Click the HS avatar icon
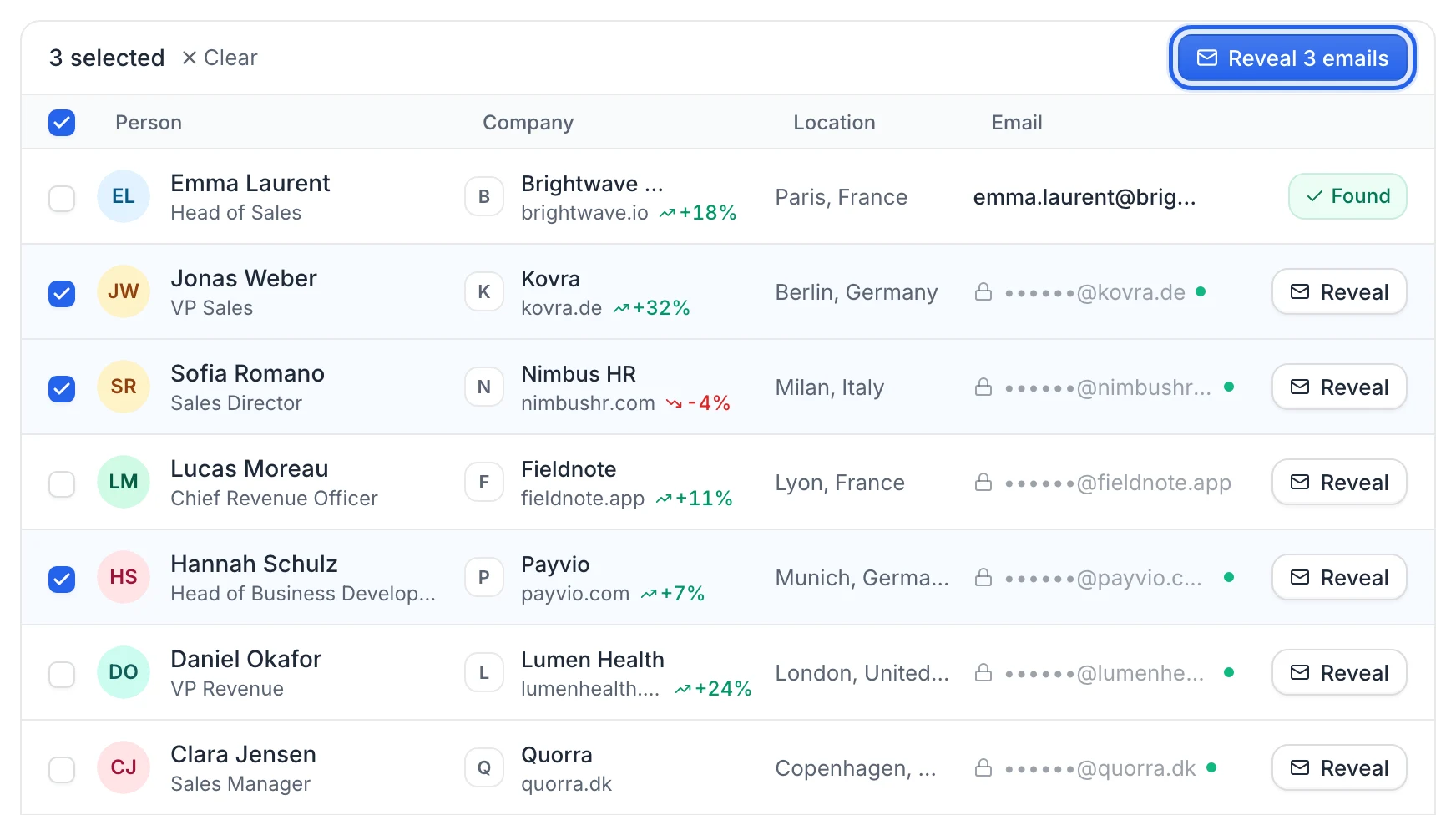1456x815 pixels. pyautogui.click(x=124, y=577)
